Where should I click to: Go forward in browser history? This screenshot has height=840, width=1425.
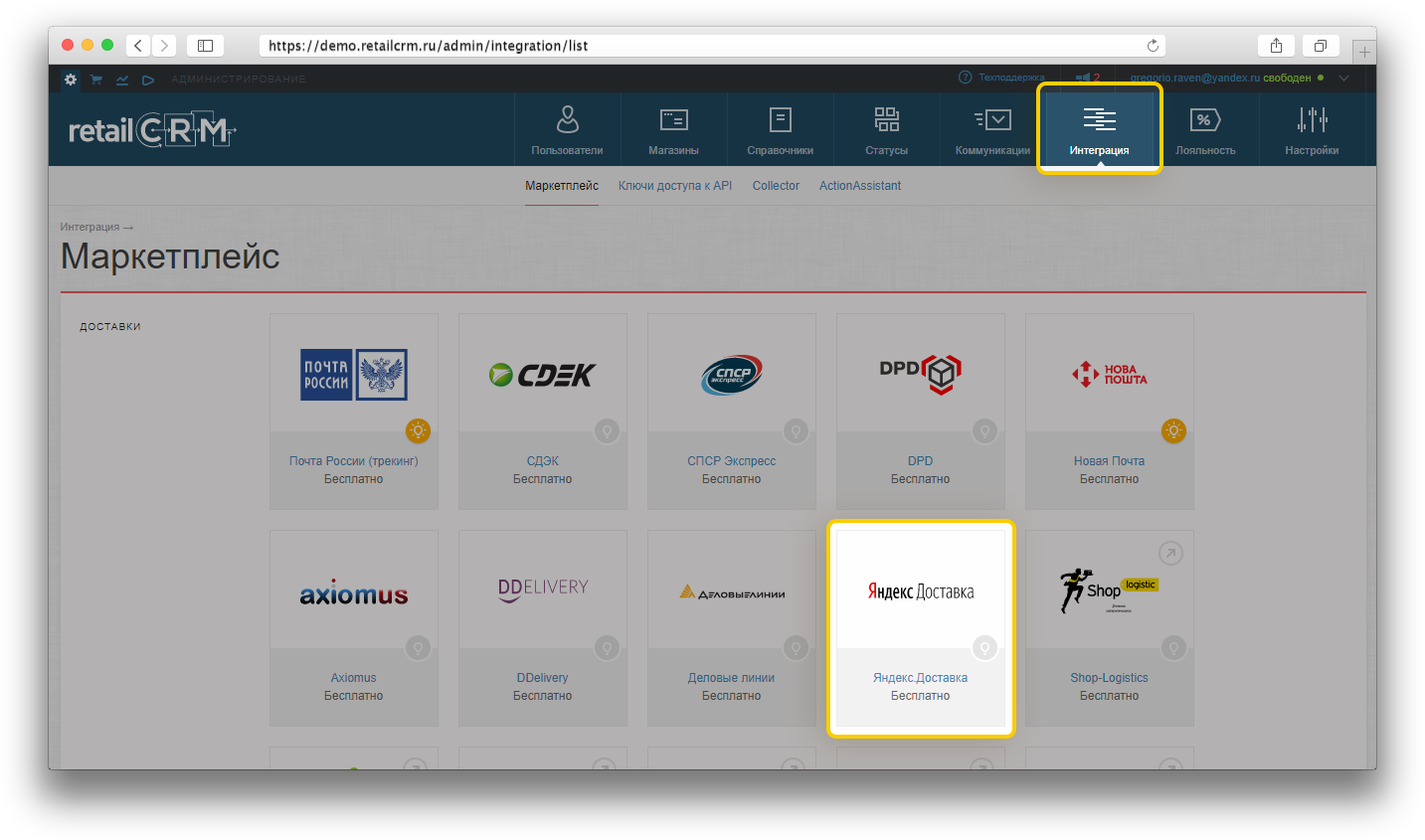tap(165, 46)
